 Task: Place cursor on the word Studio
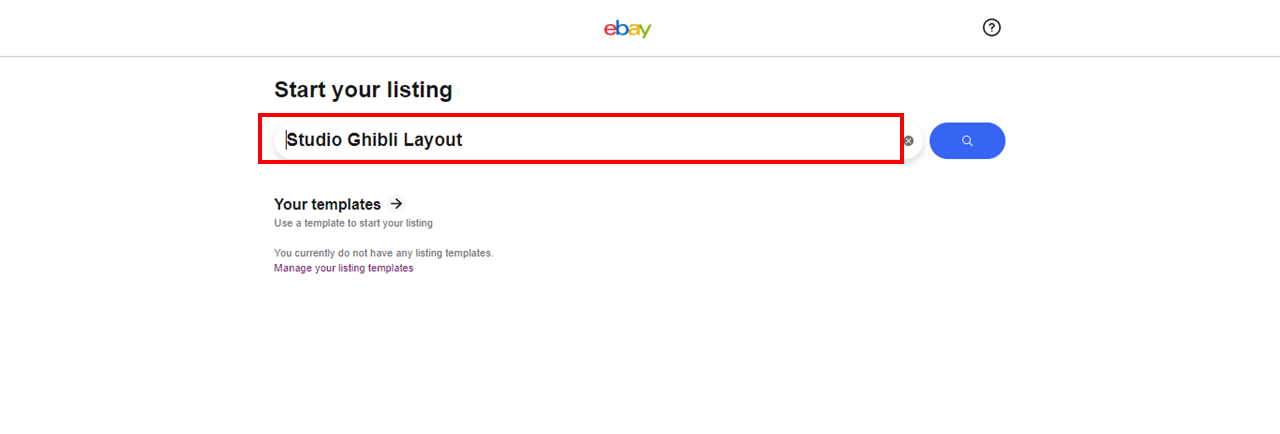314,140
